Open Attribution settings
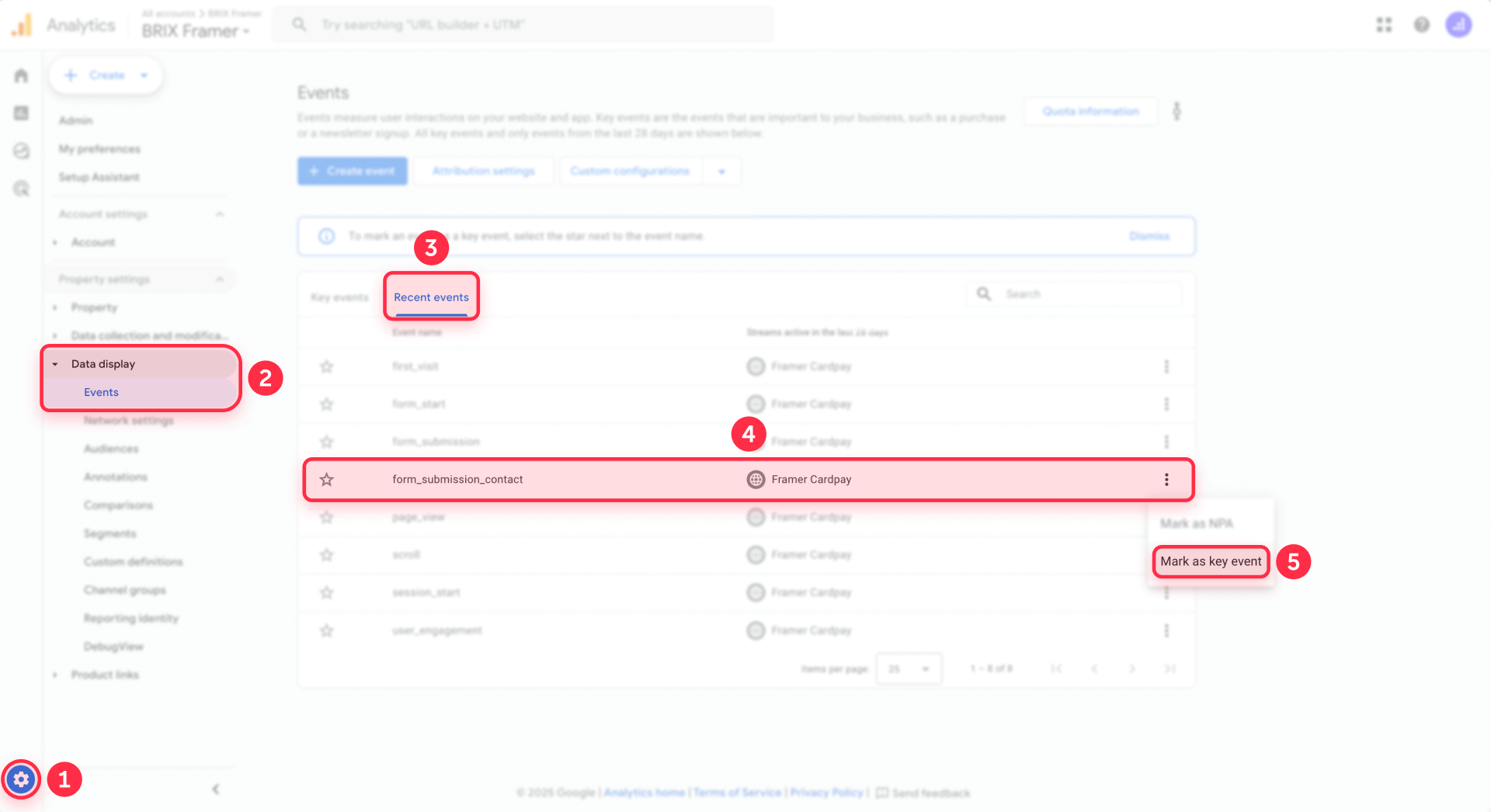The height and width of the screenshot is (812, 1491). tap(483, 171)
